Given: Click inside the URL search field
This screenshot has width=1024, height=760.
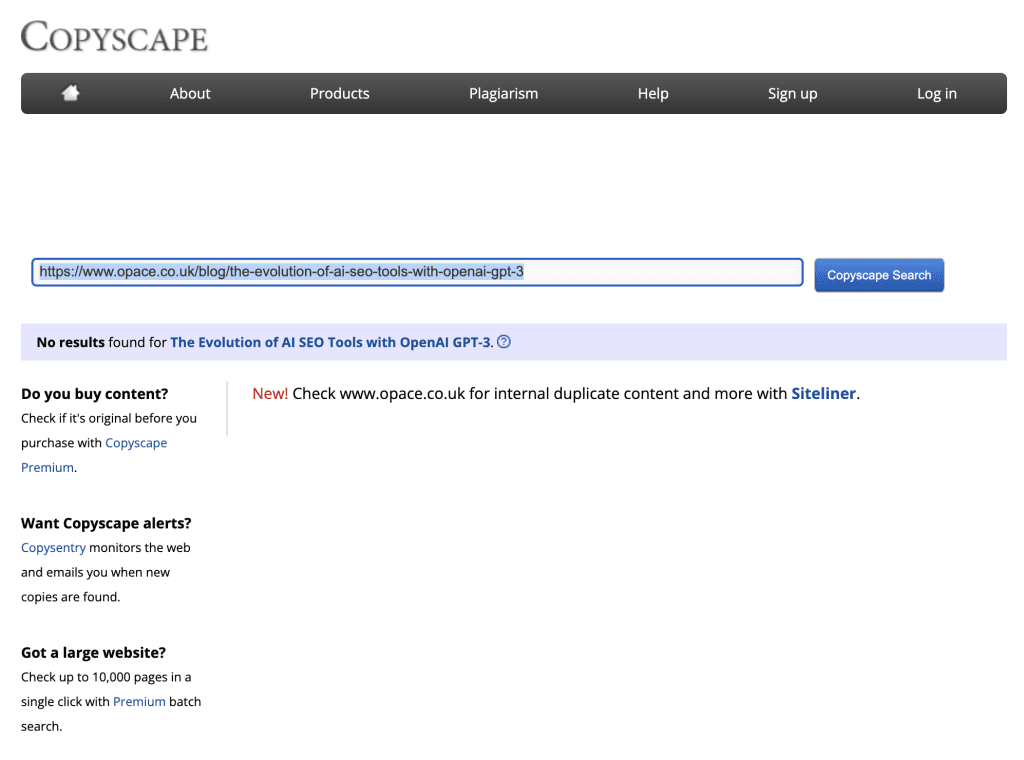Looking at the screenshot, I should tap(417, 271).
